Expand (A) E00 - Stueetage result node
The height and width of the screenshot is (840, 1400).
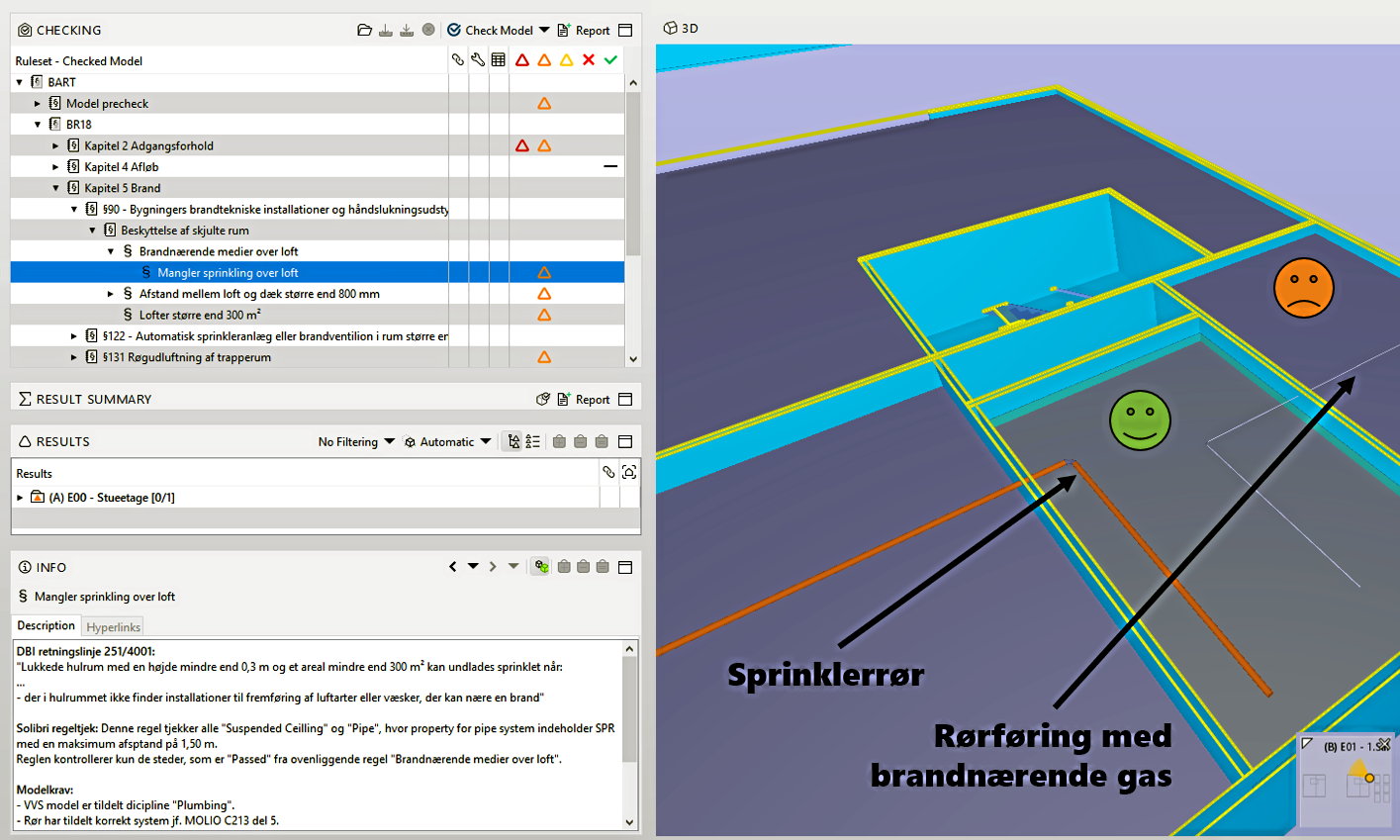(x=20, y=498)
